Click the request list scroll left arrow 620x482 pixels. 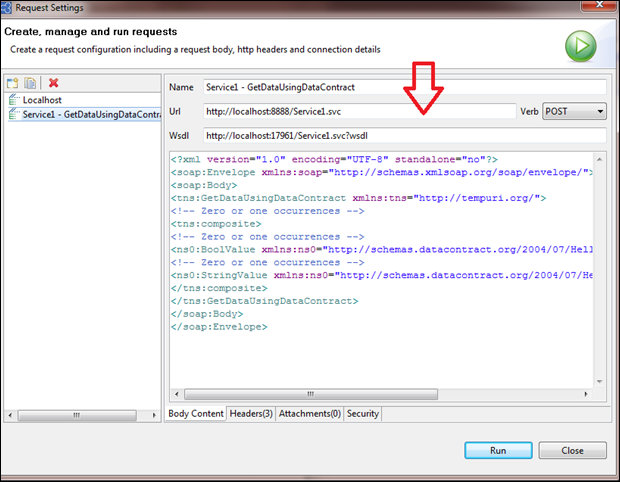[10, 415]
